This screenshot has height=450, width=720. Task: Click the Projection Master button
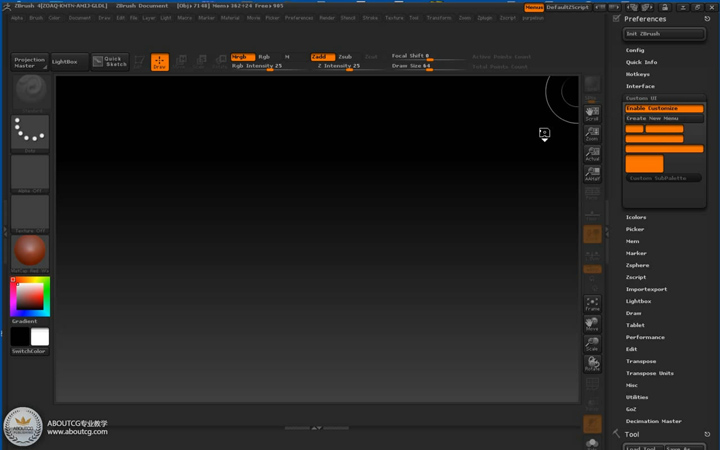29,62
